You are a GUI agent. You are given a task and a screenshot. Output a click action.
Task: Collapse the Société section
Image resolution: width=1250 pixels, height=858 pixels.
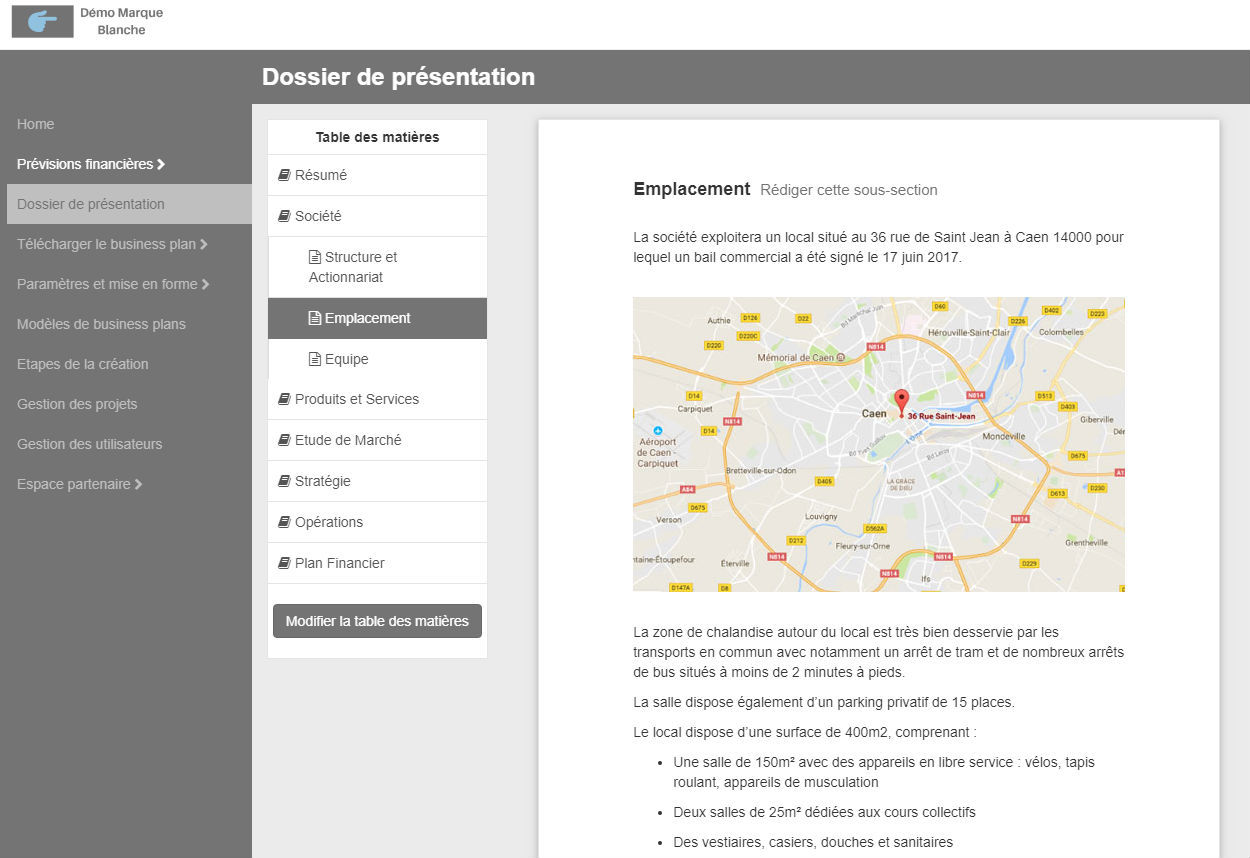(377, 216)
